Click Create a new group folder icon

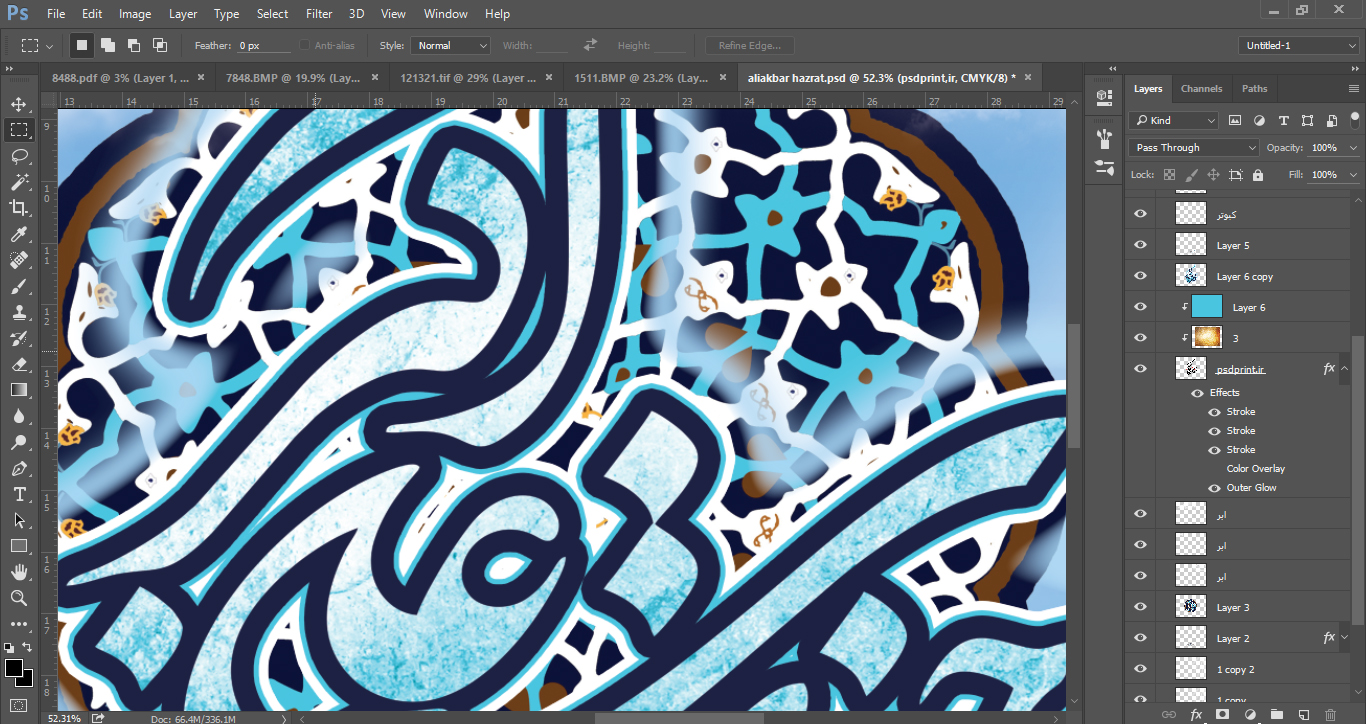pos(1276,714)
